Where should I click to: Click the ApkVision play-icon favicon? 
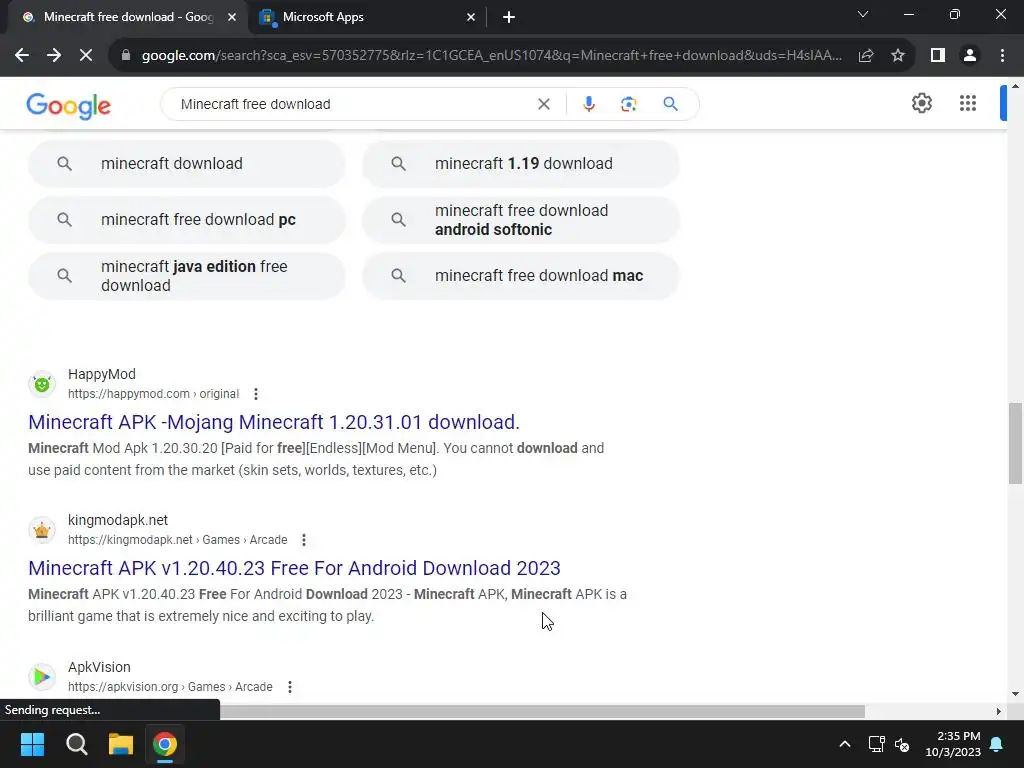(42, 677)
